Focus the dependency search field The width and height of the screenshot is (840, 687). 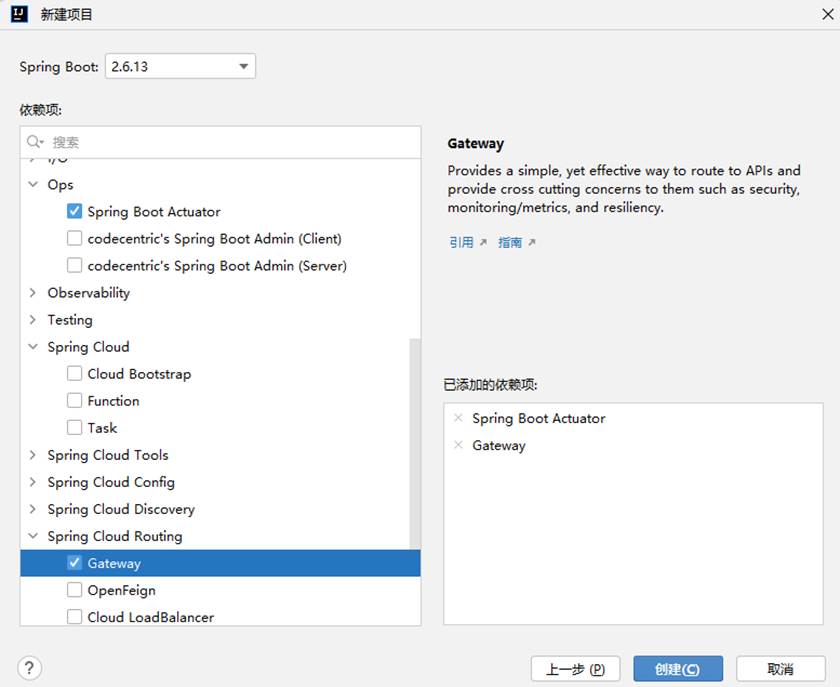(x=221, y=142)
